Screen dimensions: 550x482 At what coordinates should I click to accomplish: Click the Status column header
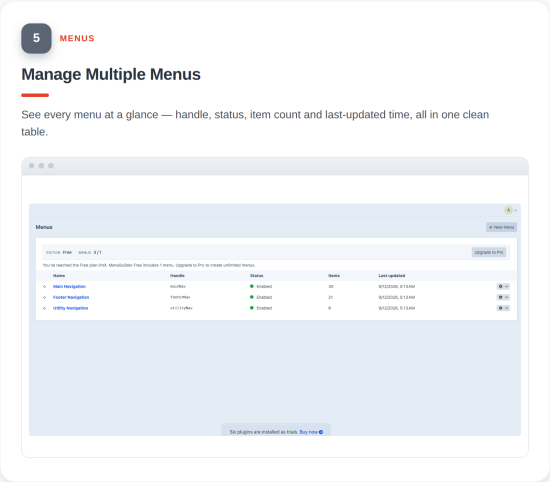click(x=256, y=276)
